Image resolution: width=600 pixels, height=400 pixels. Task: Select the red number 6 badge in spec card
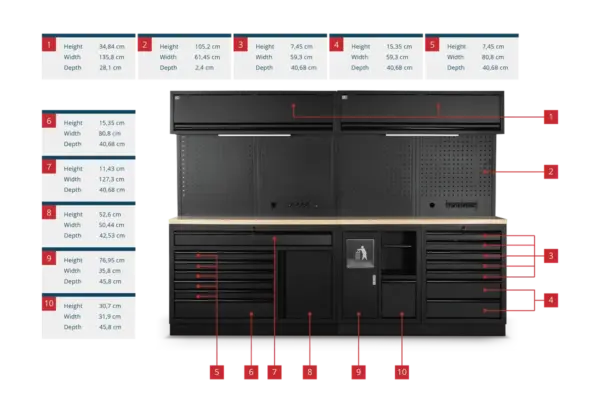click(49, 121)
